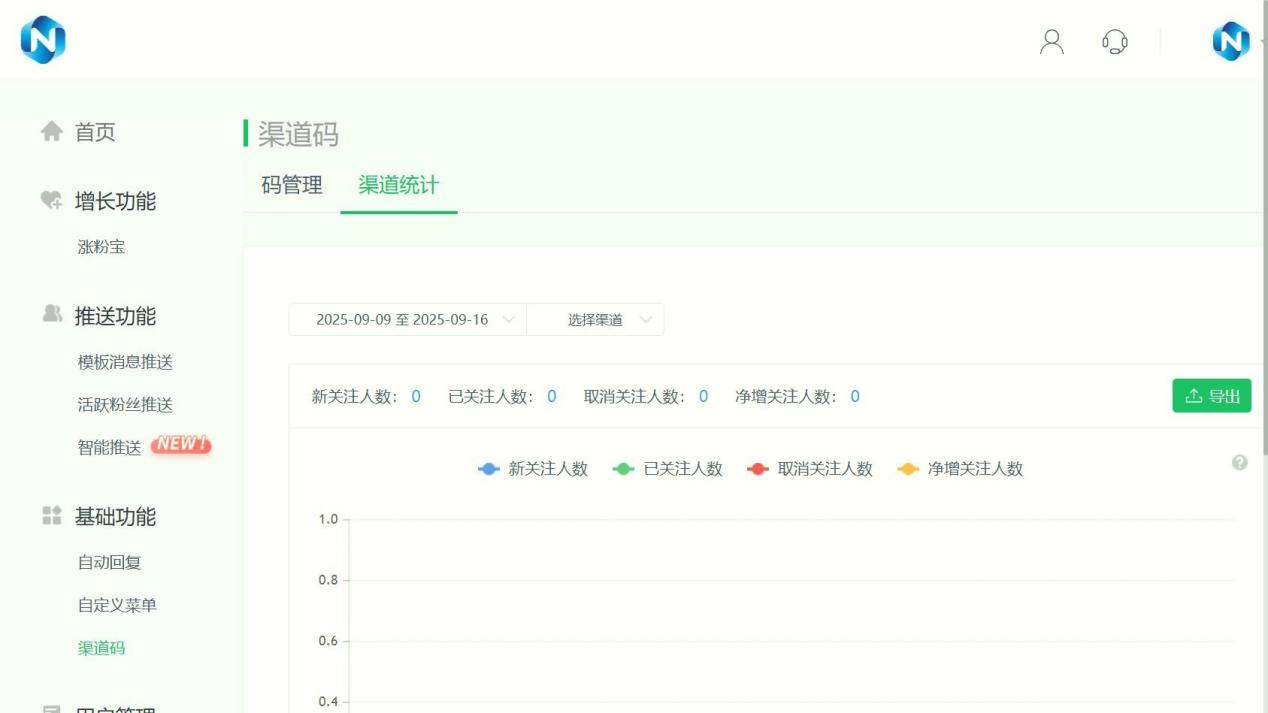Go to 智能推送 sidebar item
1268x713 pixels.
tap(110, 448)
